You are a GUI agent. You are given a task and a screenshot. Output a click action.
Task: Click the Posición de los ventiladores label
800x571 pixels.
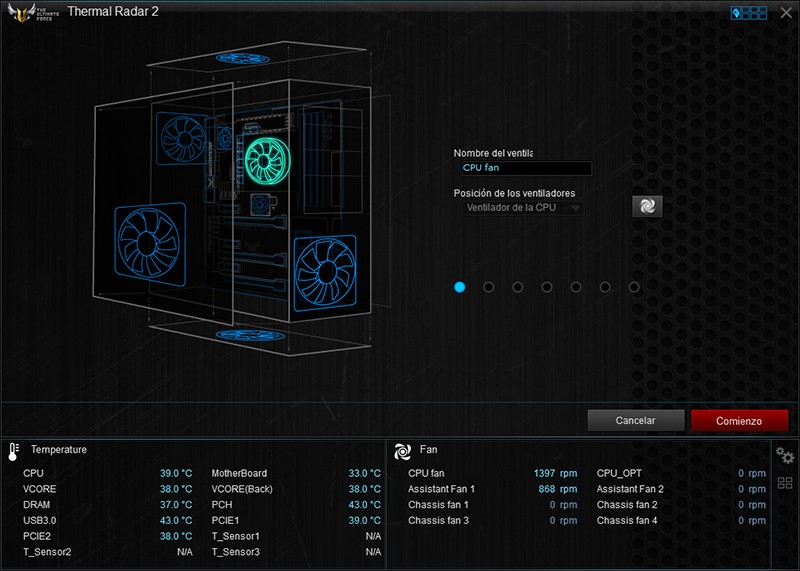click(x=514, y=193)
